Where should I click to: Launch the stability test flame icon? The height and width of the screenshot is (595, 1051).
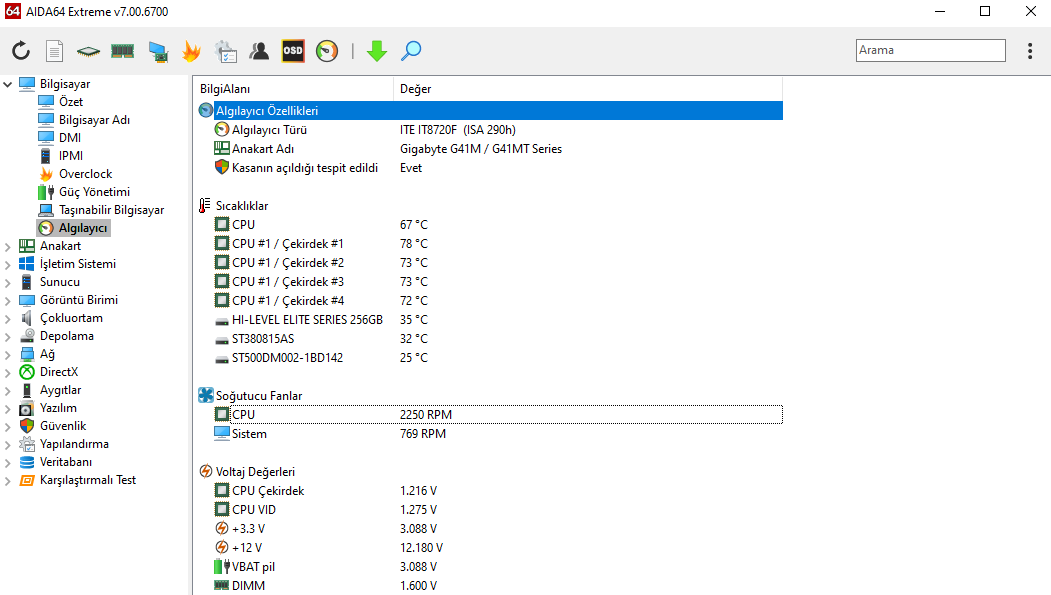pos(191,51)
